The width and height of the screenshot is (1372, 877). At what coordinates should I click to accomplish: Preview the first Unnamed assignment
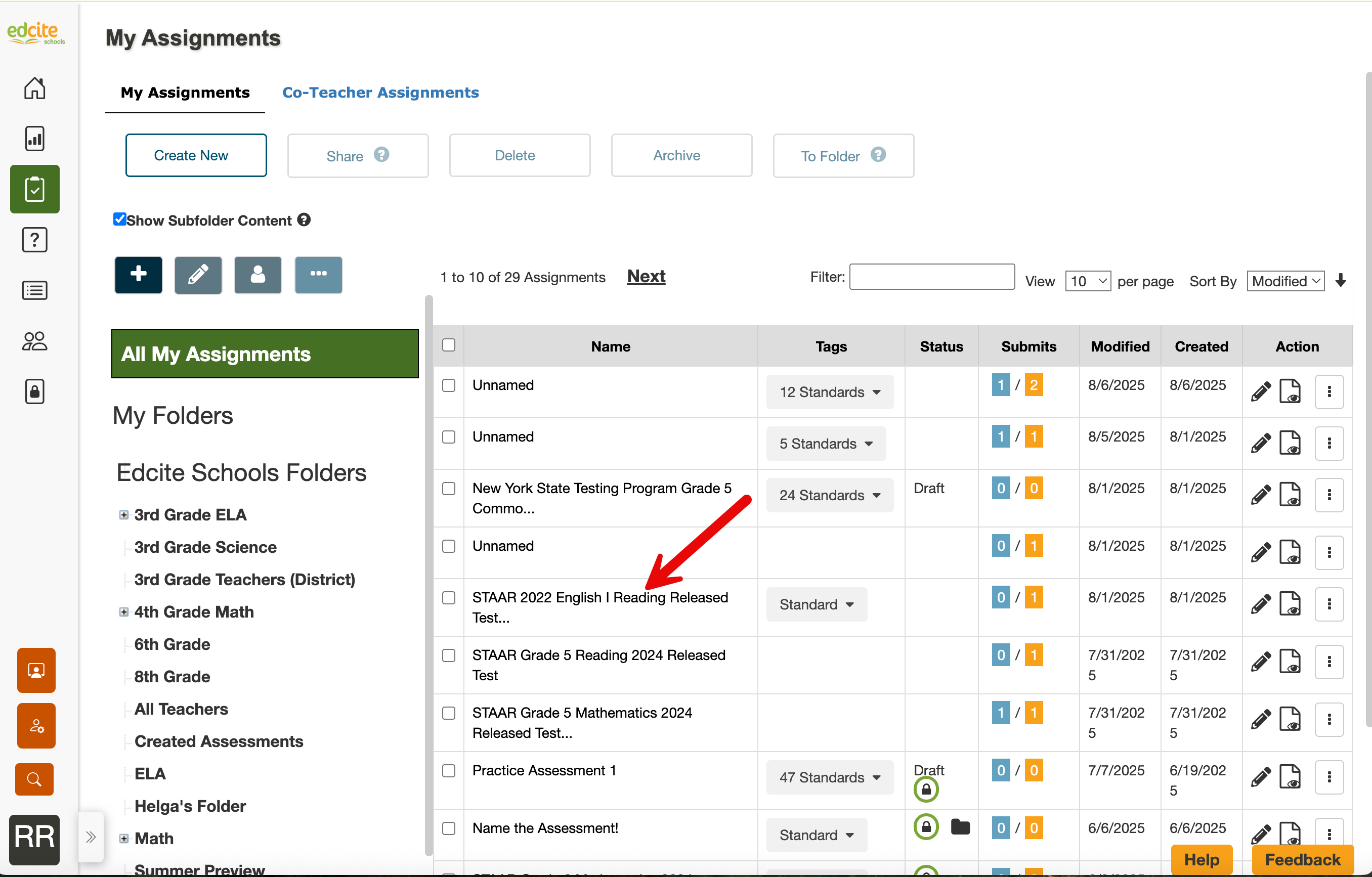point(1290,392)
